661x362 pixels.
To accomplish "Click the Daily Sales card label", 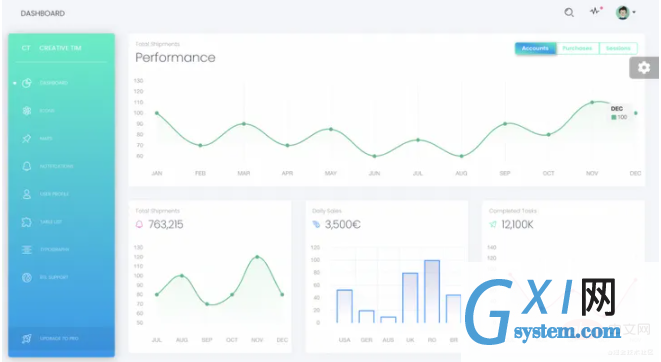I will pos(327,211).
